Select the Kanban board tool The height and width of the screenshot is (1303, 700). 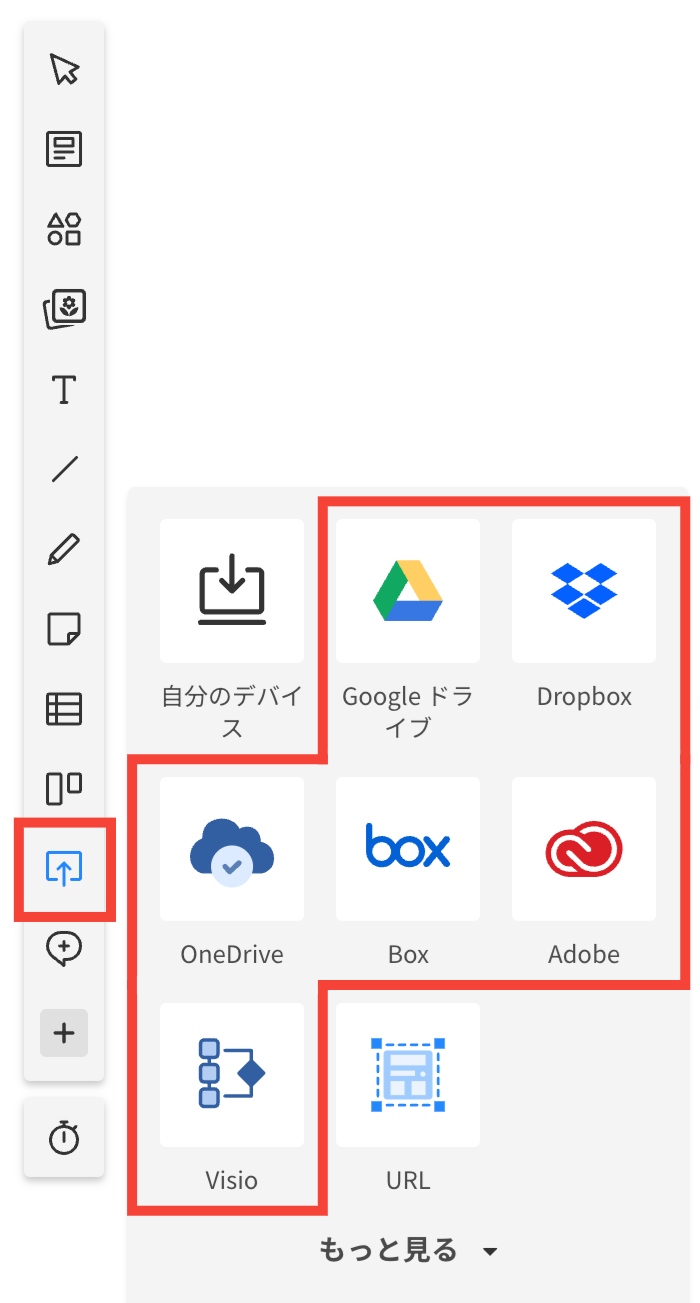tap(64, 789)
